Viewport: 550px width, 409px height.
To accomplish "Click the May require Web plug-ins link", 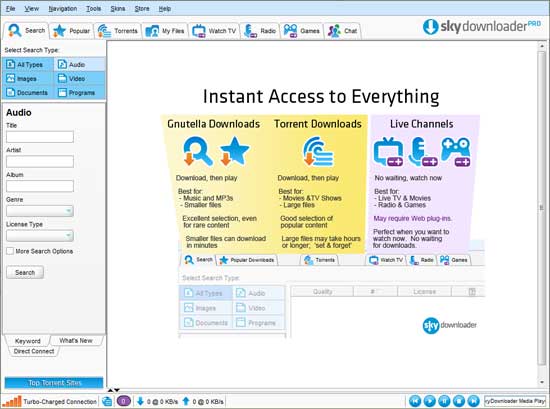I will (412, 218).
